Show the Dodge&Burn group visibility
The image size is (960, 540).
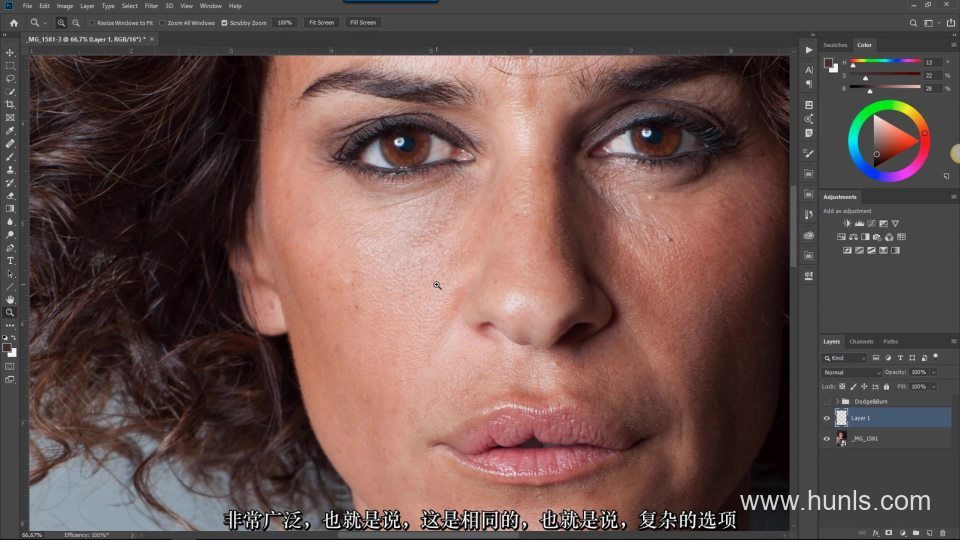(827, 401)
